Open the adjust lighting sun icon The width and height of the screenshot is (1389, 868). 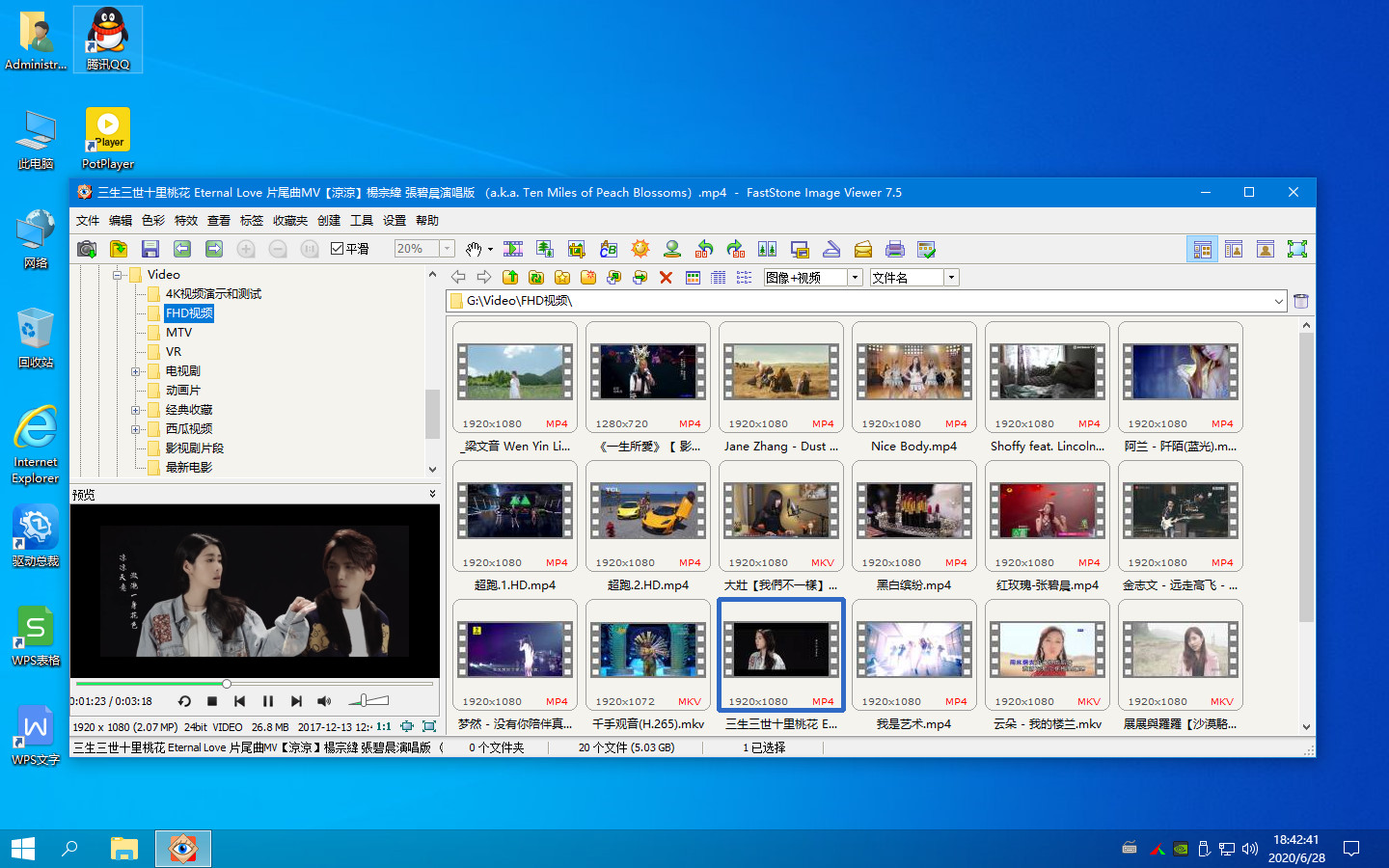(x=640, y=249)
